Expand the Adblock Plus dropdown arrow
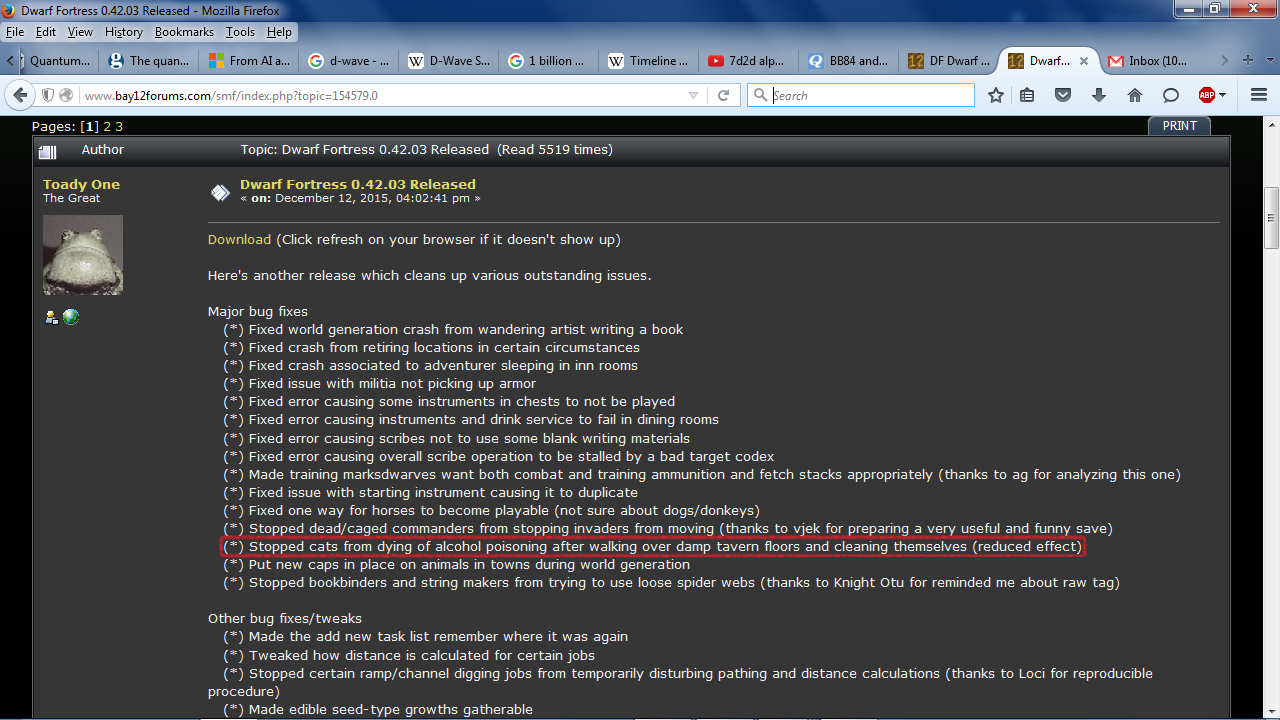Viewport: 1280px width, 720px height. point(1223,95)
